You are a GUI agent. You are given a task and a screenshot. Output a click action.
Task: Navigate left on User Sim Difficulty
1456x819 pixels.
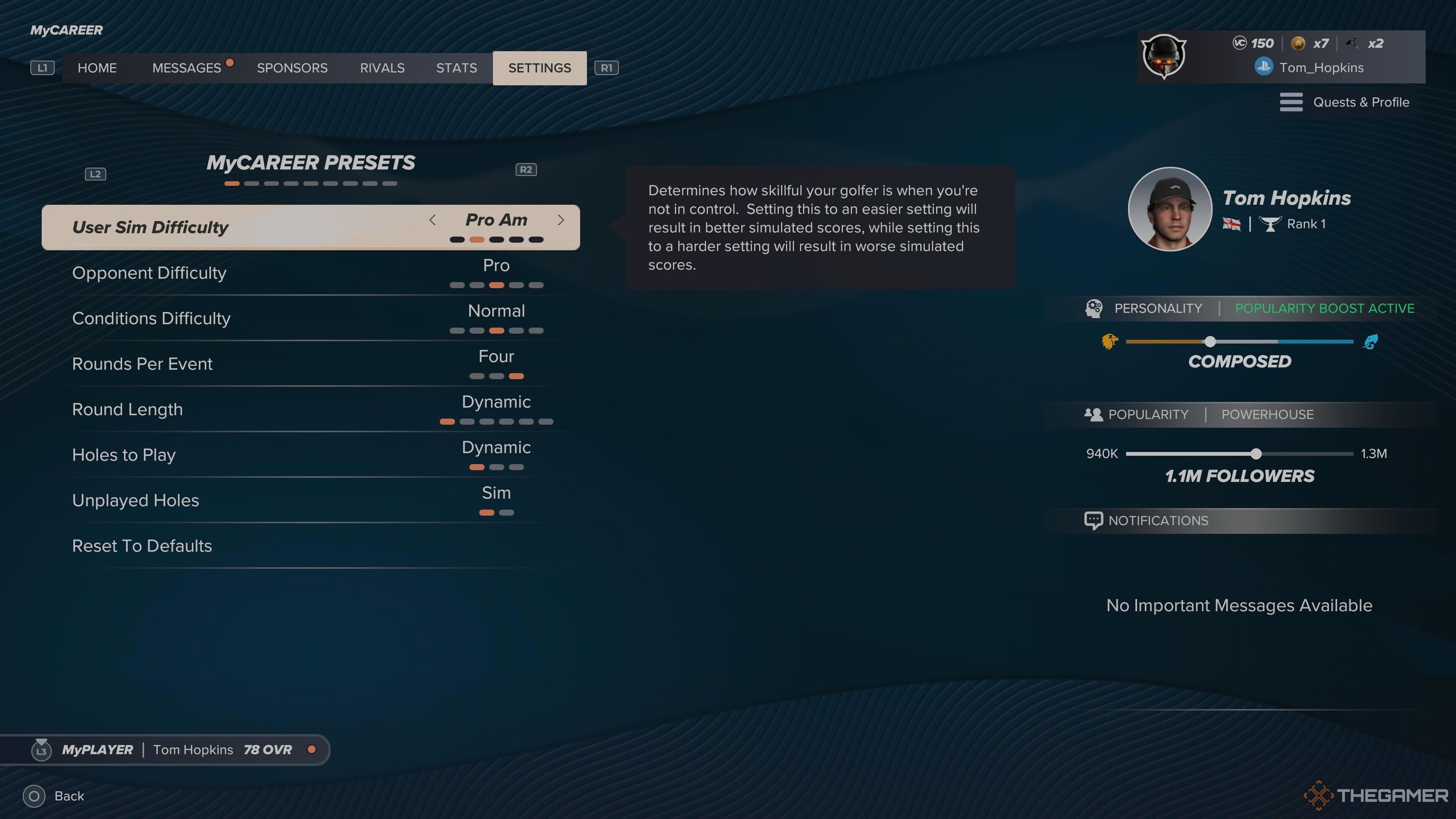point(432,220)
